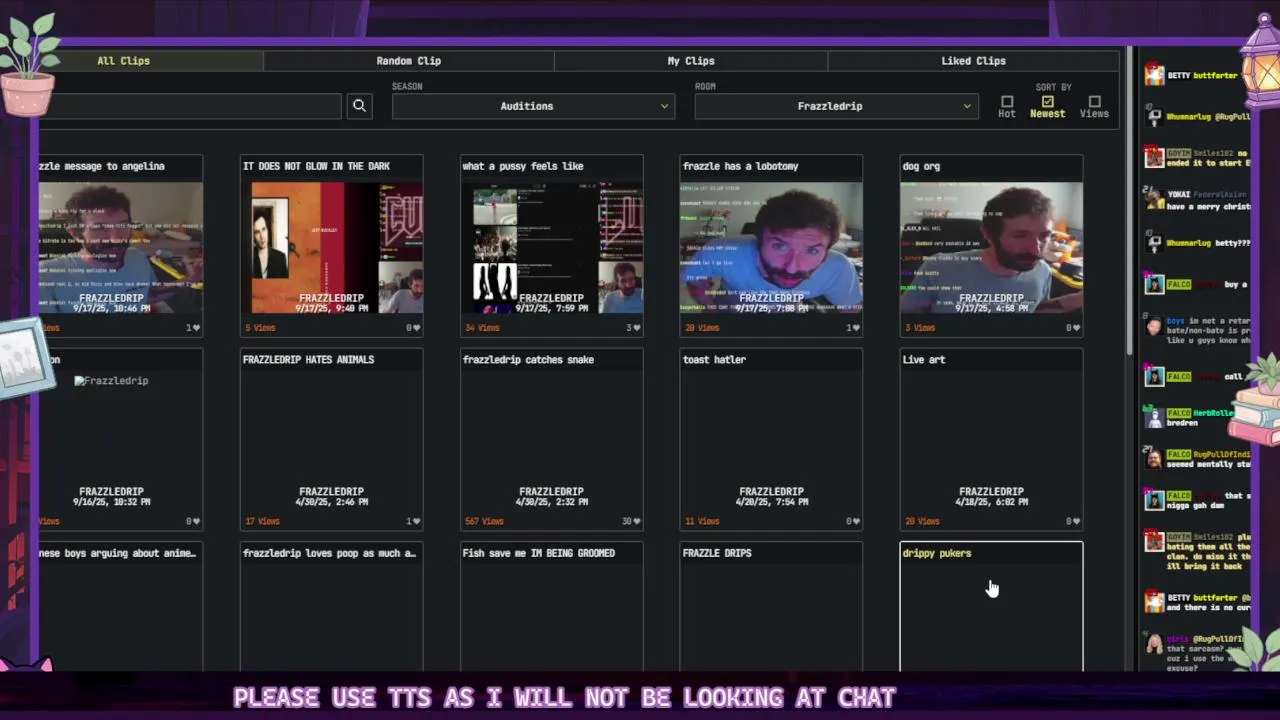
Task: Open the 'toast hatler' clip card
Action: coord(771,439)
